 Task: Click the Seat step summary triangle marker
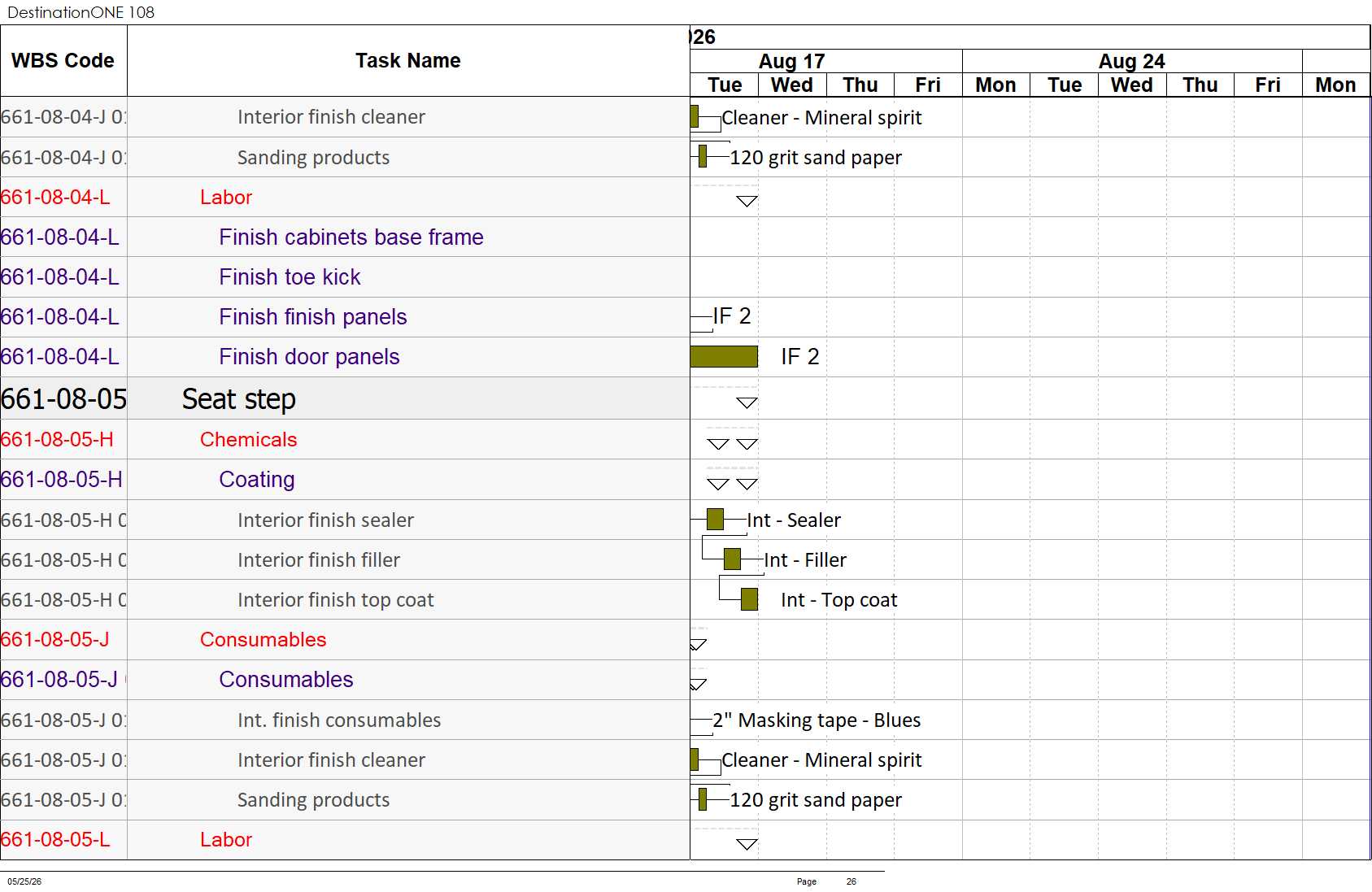click(747, 402)
